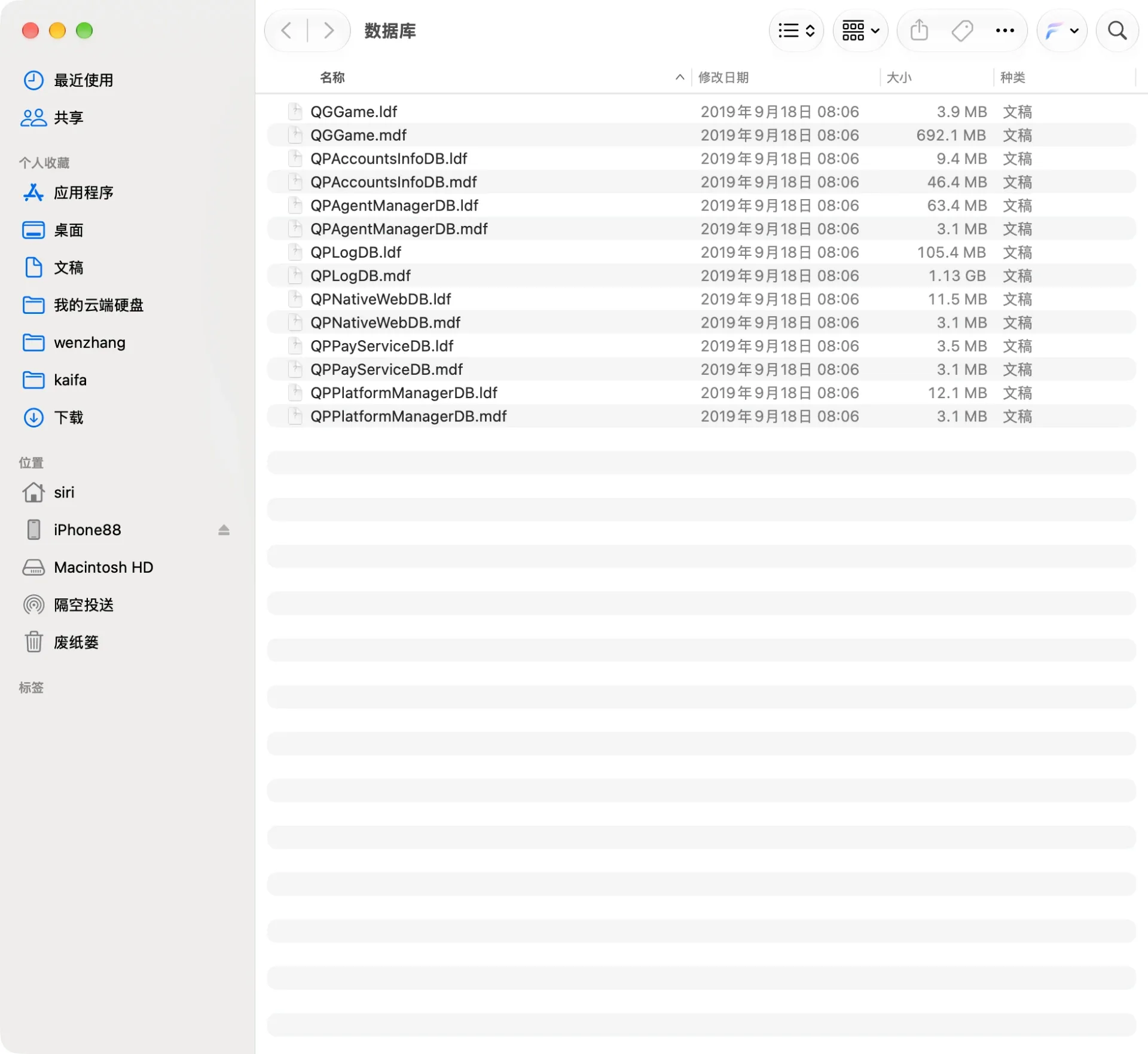Click the Share toolbar icon
The height and width of the screenshot is (1054, 1148).
click(x=919, y=30)
